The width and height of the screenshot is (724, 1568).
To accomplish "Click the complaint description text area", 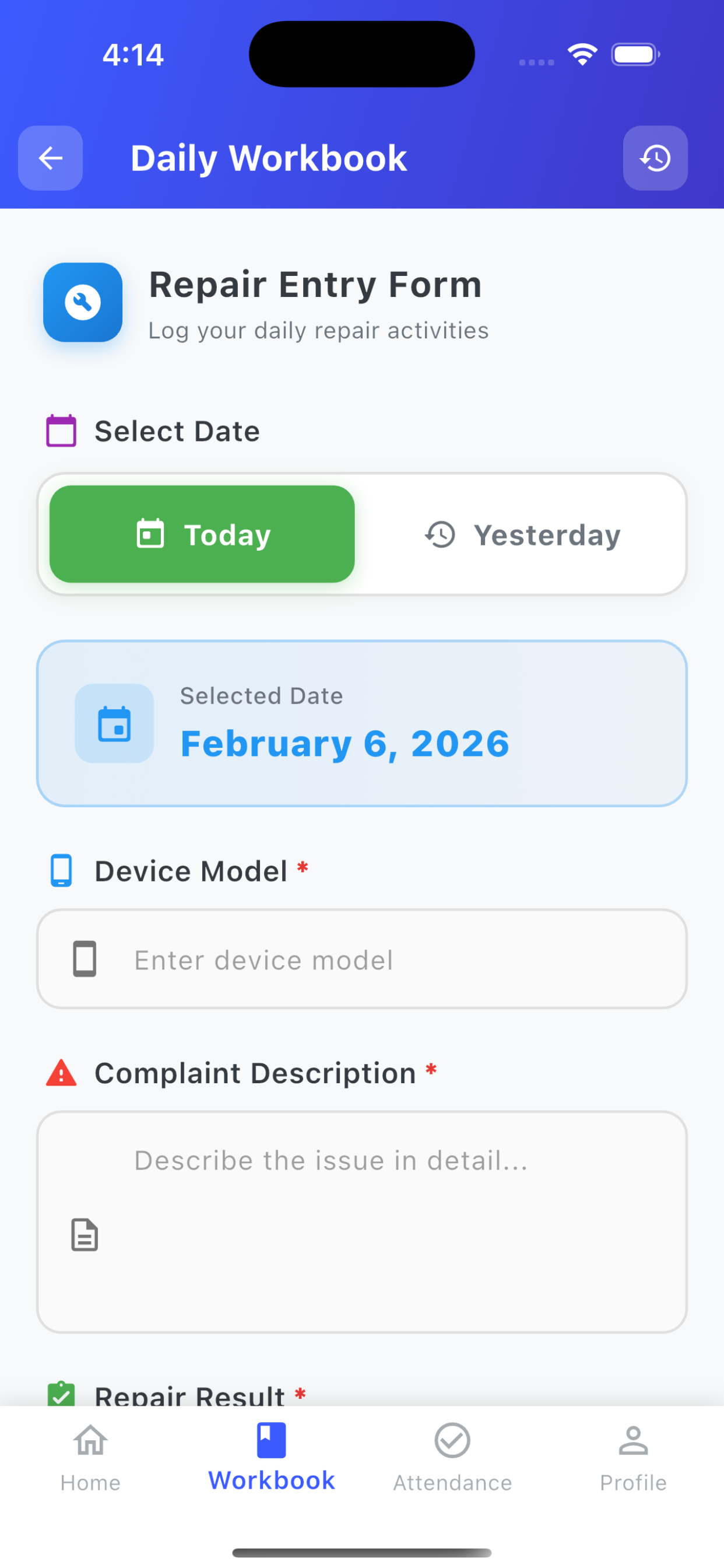I will point(362,1221).
